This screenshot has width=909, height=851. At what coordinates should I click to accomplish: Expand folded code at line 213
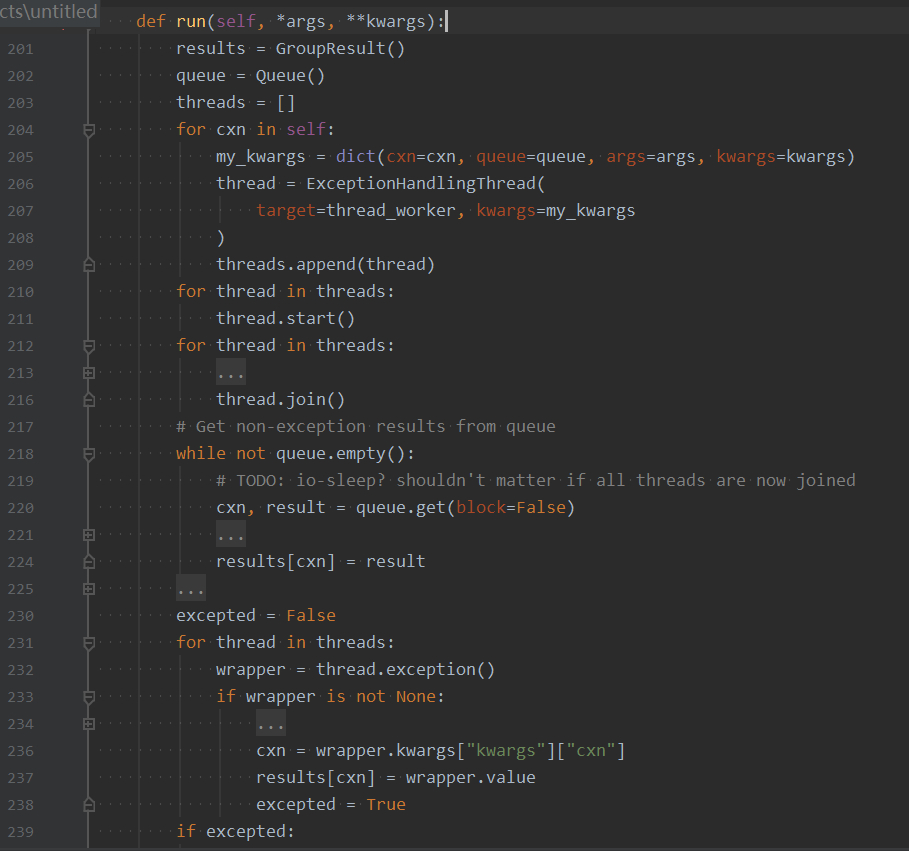pyautogui.click(x=89, y=373)
